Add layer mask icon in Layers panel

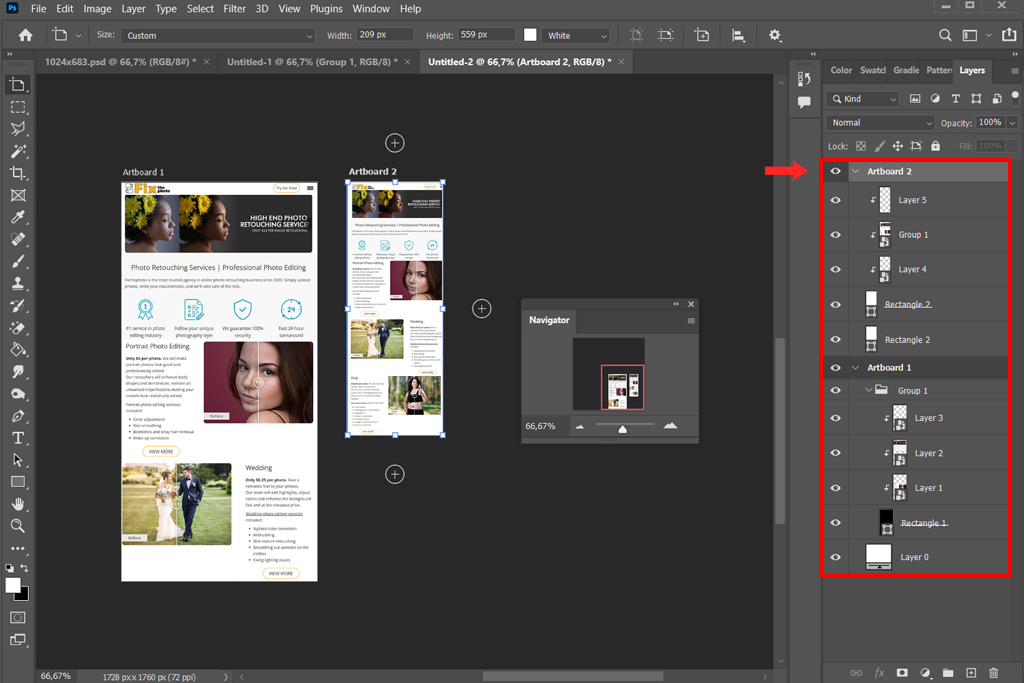point(902,673)
